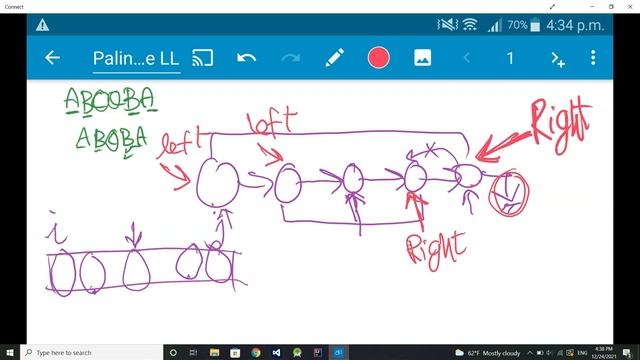
Task: Open File Explorer from the taskbar
Action: click(215, 352)
